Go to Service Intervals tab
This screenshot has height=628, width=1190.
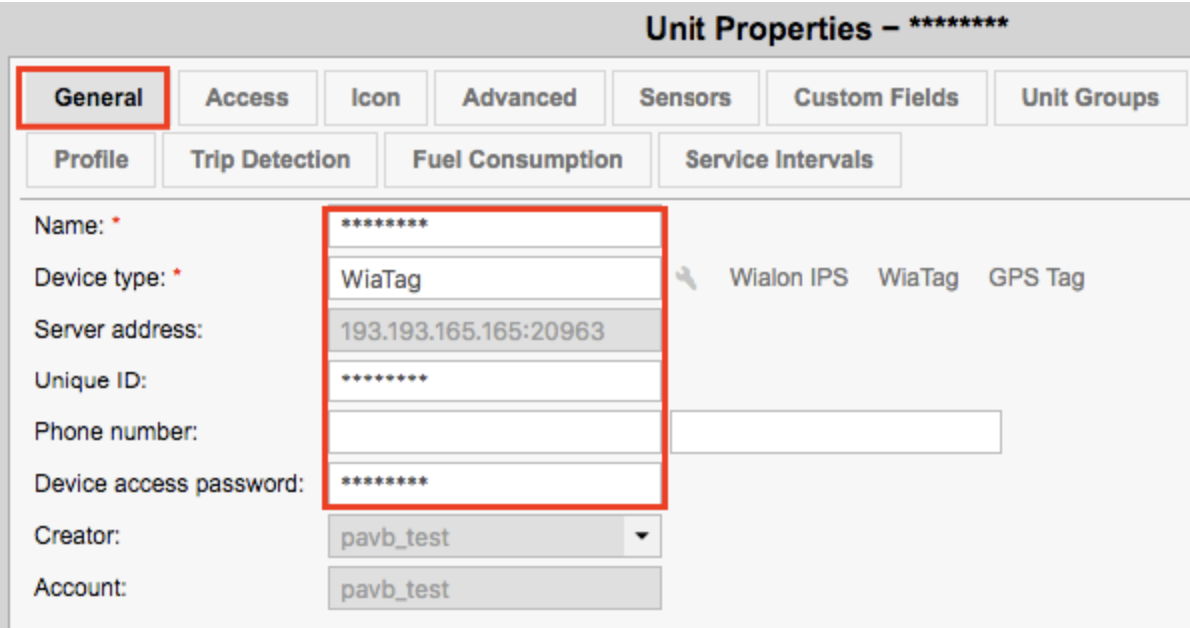coord(779,159)
